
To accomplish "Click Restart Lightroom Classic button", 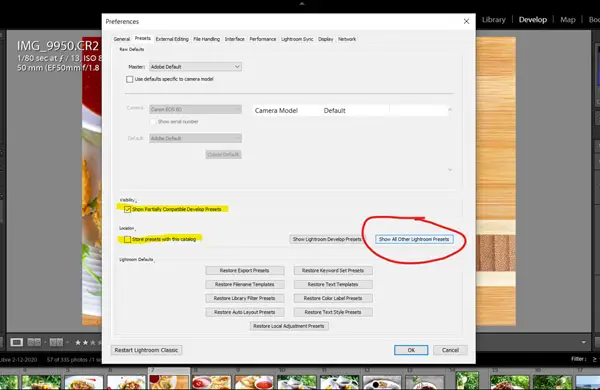I will click(146, 350).
